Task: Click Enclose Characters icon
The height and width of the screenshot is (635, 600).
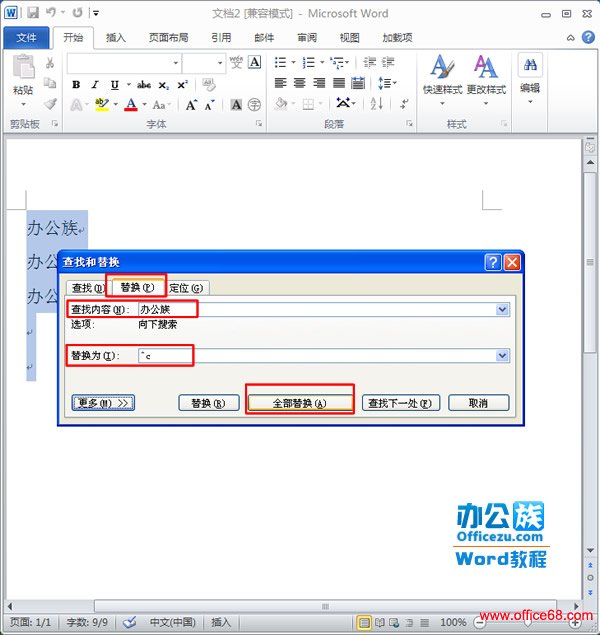Action: pyautogui.click(x=254, y=105)
